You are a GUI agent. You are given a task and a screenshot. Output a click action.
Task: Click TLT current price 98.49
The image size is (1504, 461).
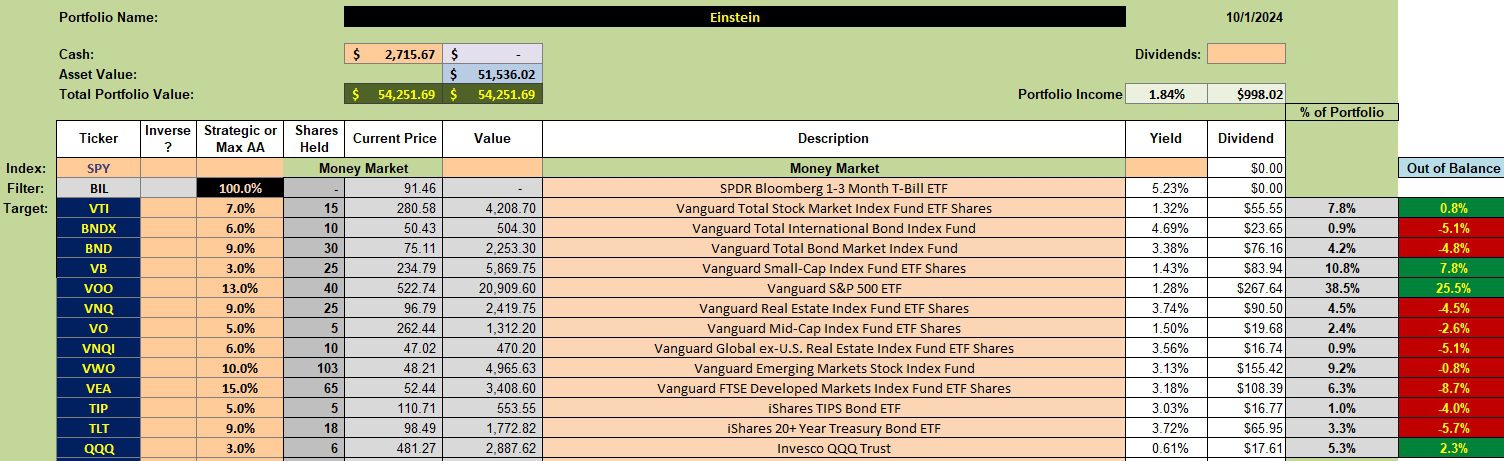tap(392, 428)
